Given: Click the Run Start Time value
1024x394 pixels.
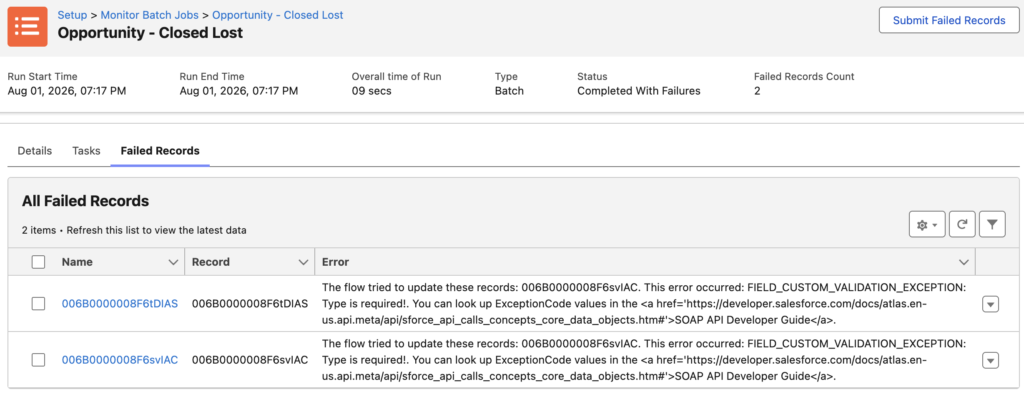Looking at the screenshot, I should coord(67,91).
